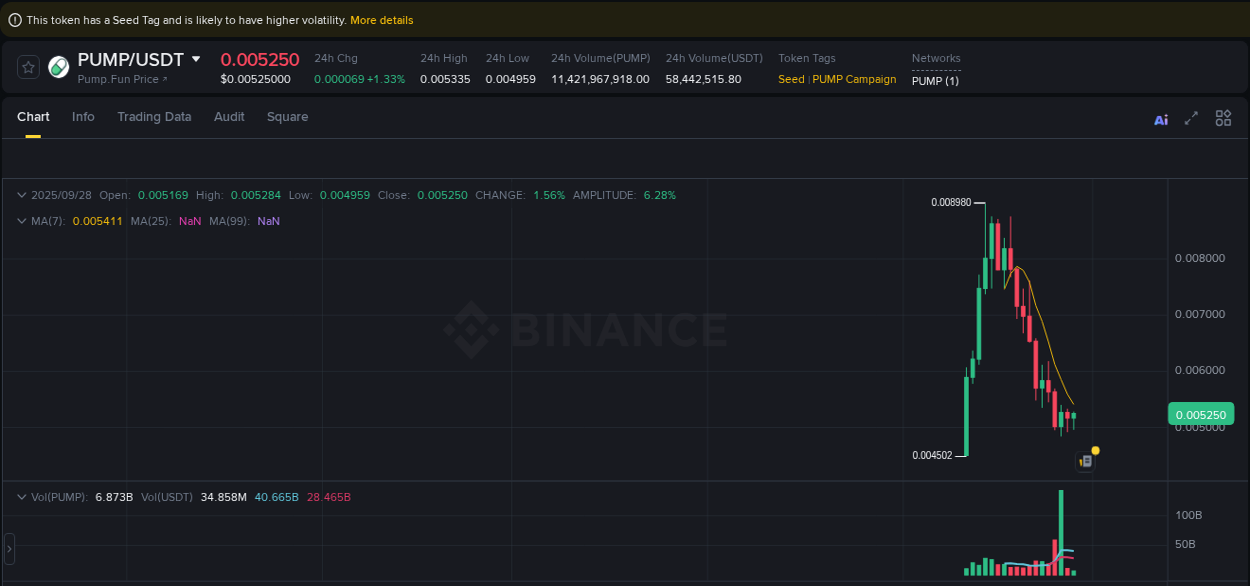Open the news event icon on the chart
Screen dimensions: 1250x586
(x=1085, y=460)
